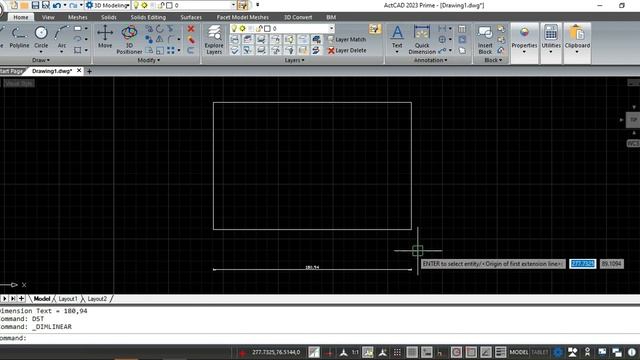Toggle the layer lightbulb on/off in ribbon layer box
640x360 pixels.
pyautogui.click(x=234, y=28)
